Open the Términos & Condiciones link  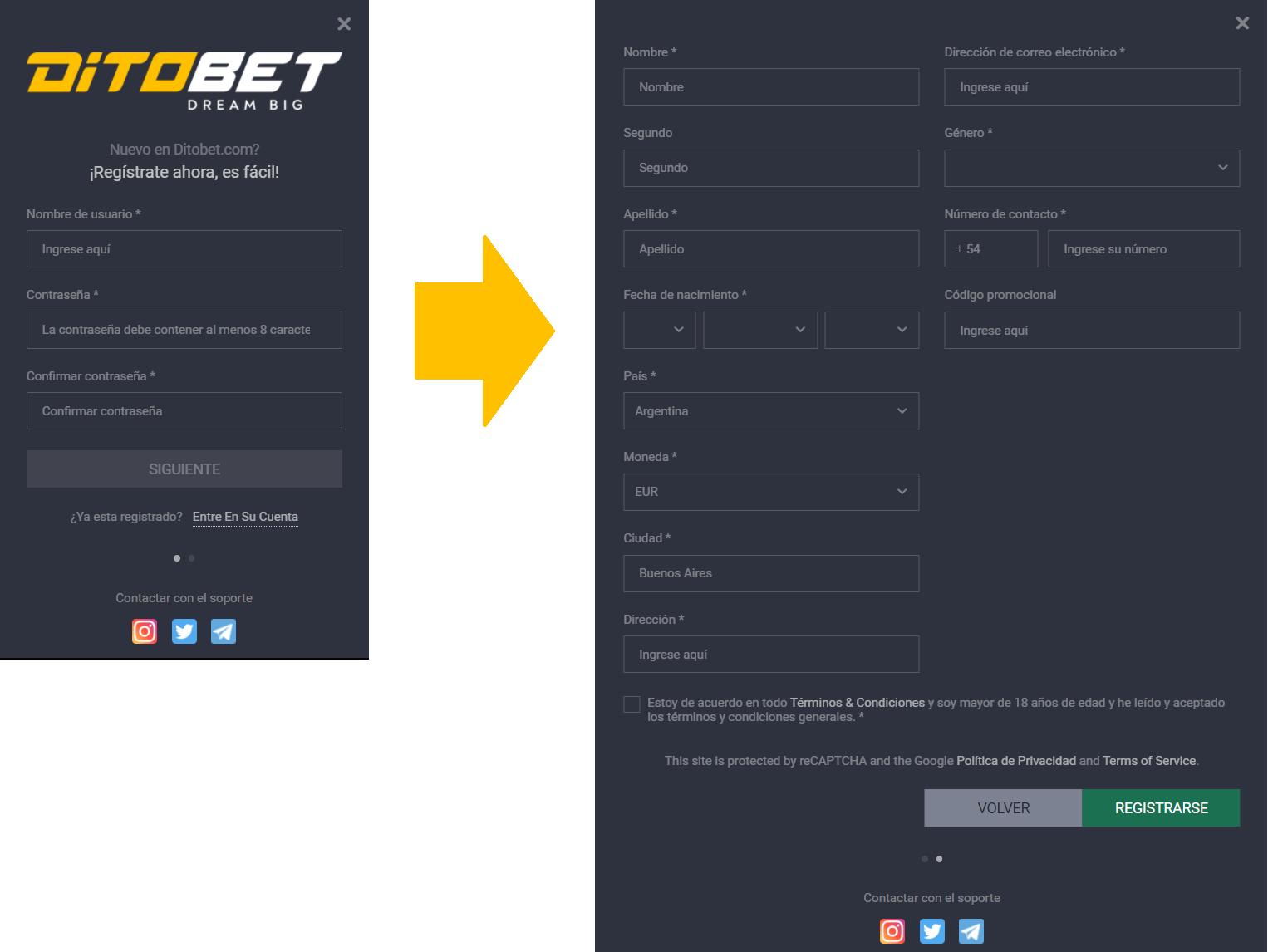pos(858,703)
